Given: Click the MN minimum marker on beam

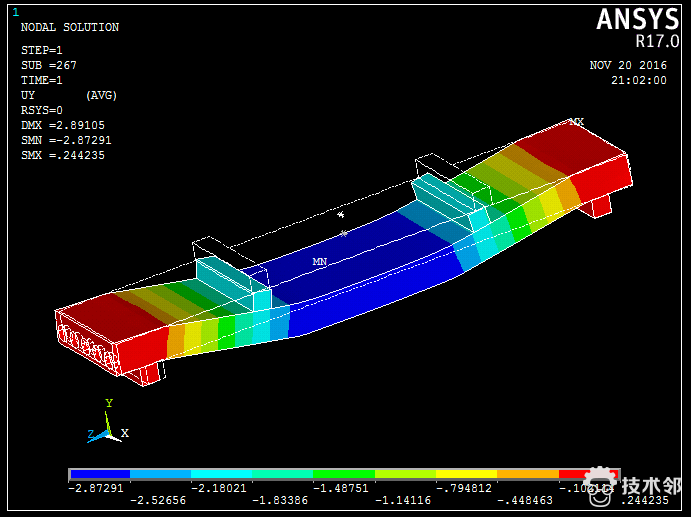Looking at the screenshot, I should (320, 261).
